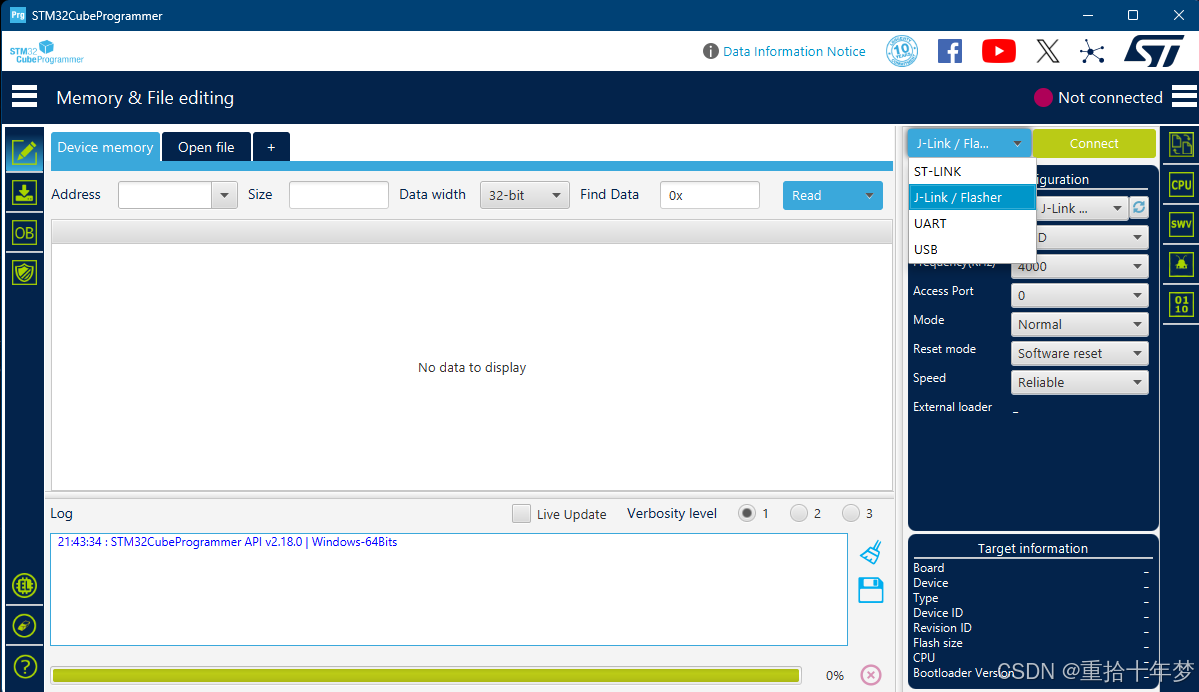Open the SWV viewer icon
Screen dimensions: 1199x692
point(1181,224)
